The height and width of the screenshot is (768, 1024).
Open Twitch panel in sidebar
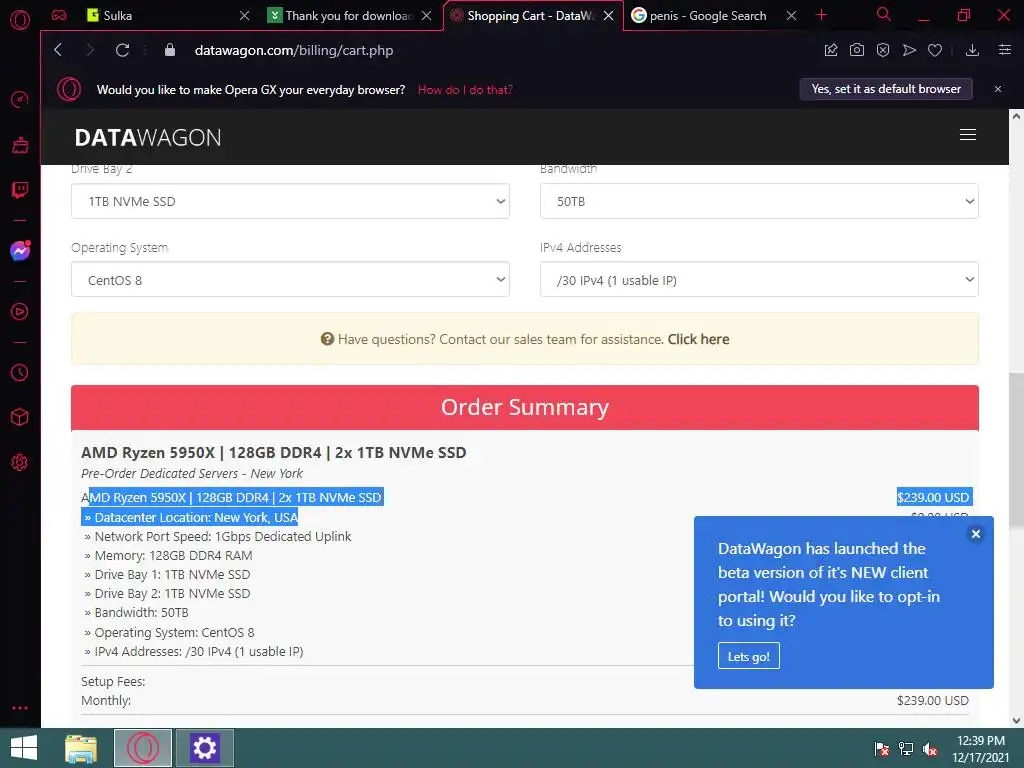click(x=20, y=190)
